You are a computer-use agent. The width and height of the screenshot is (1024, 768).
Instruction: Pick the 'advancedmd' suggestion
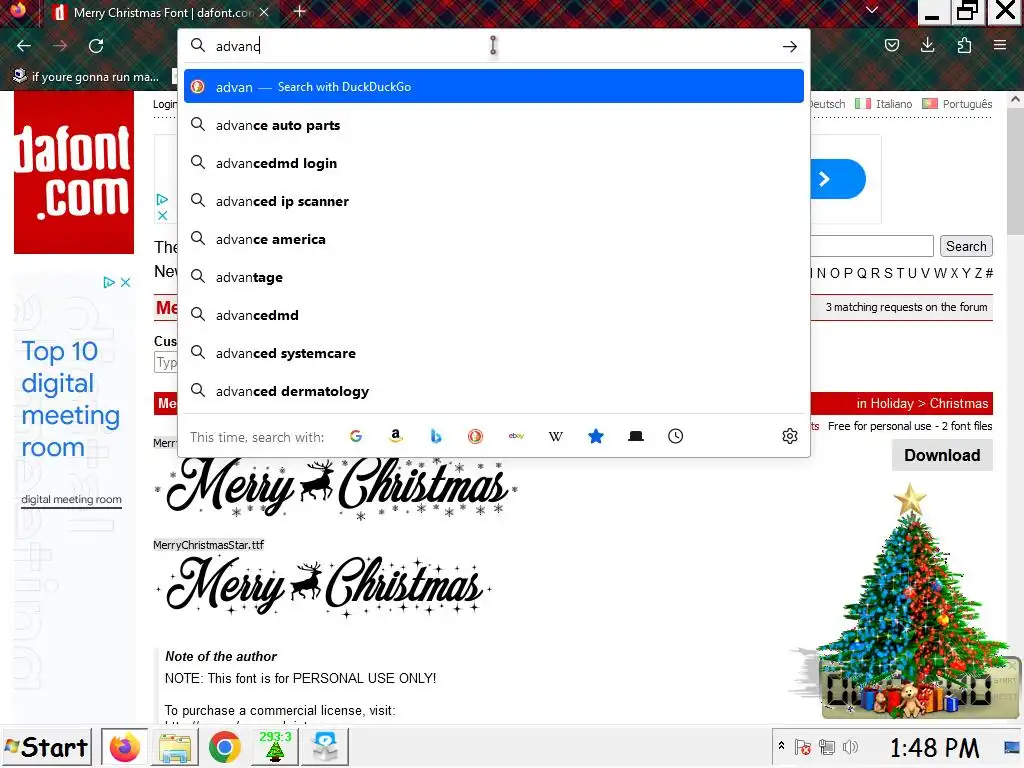tap(494, 315)
